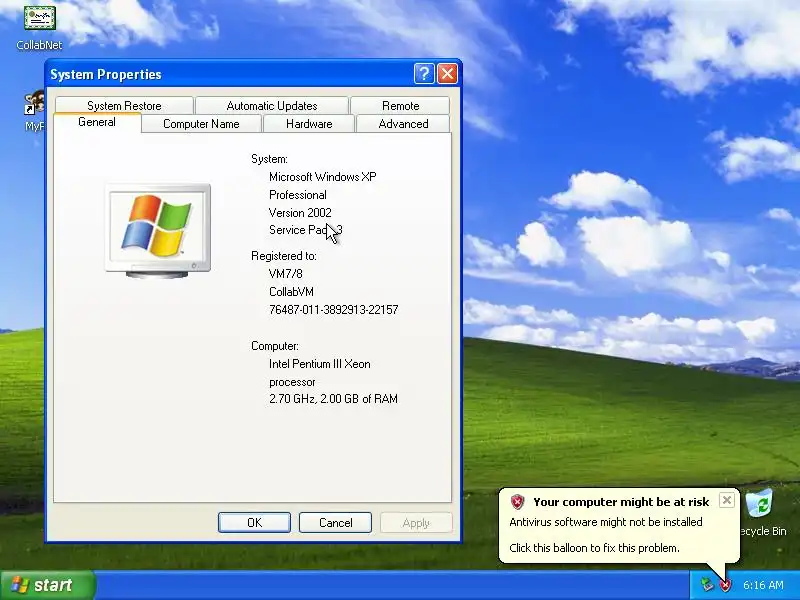Click the 'Registered to:' label

284,256
